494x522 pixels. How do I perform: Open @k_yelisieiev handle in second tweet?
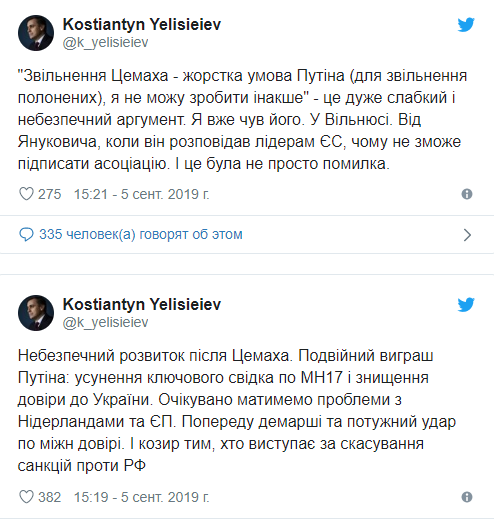pos(105,322)
